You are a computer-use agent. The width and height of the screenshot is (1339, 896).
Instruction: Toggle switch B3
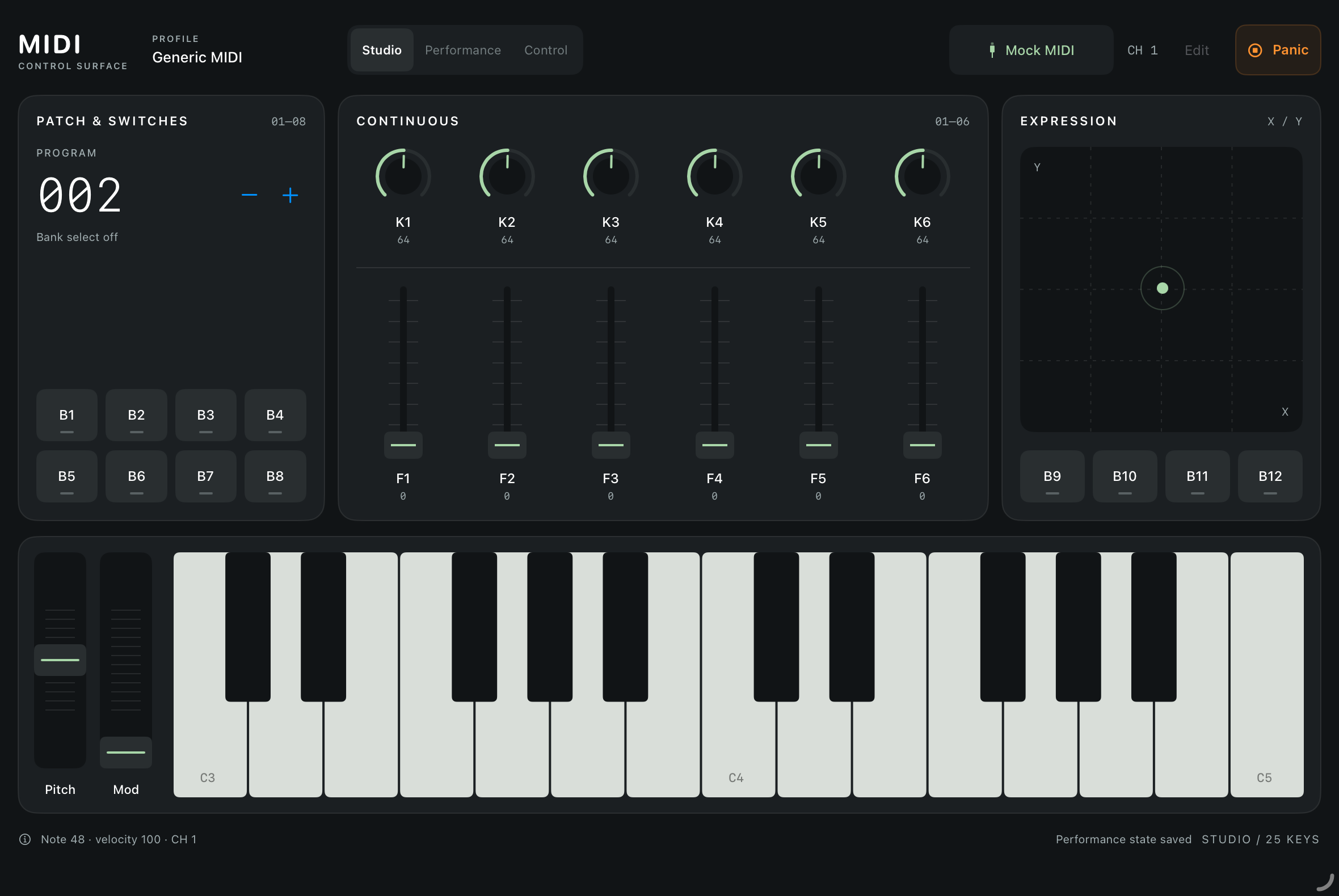206,415
